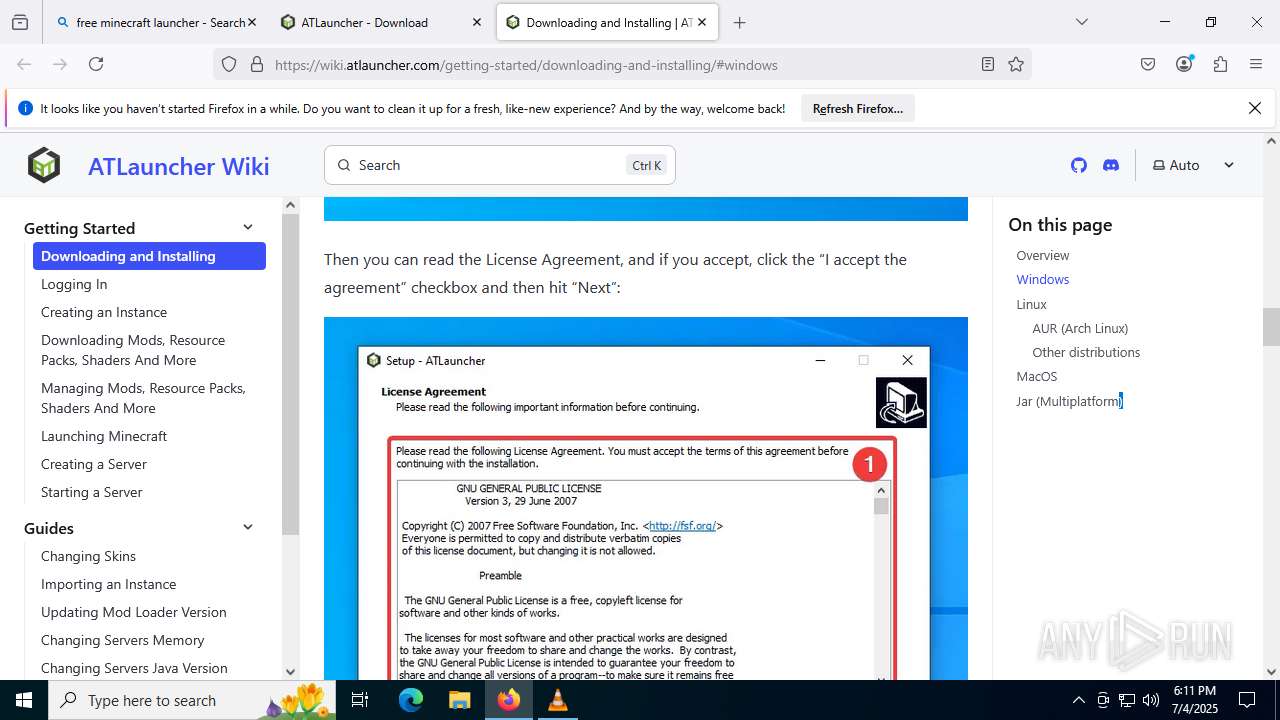The width and height of the screenshot is (1280, 720).
Task: Show site security padlock information
Action: pyautogui.click(x=257, y=64)
